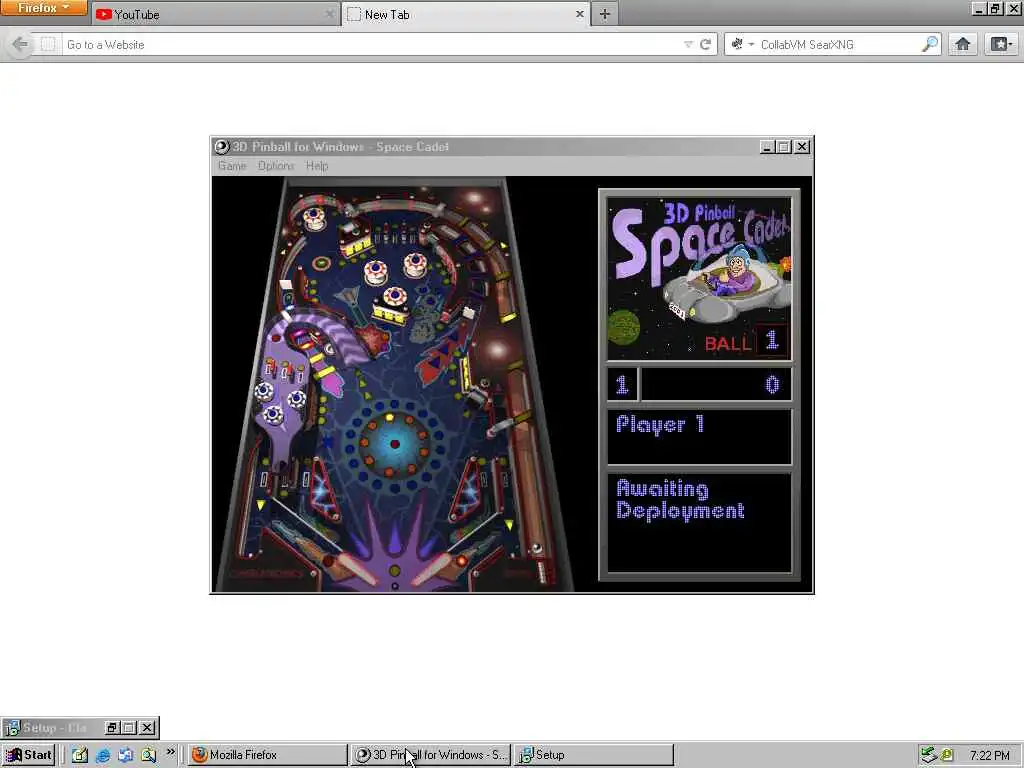Close the New Tab tab
Screen dimensions: 1024x768
click(x=579, y=14)
